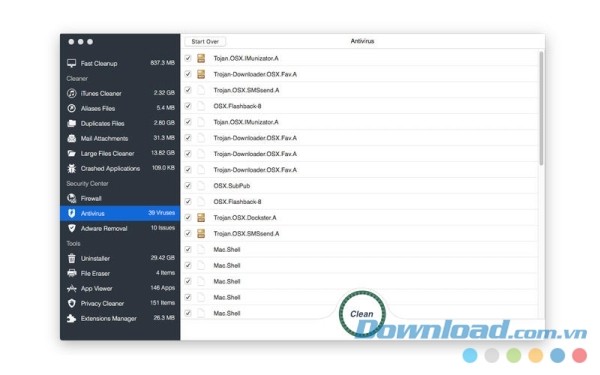Open Privacy Cleaner section
Image resolution: width=600 pixels, height=375 pixels.
120,303
